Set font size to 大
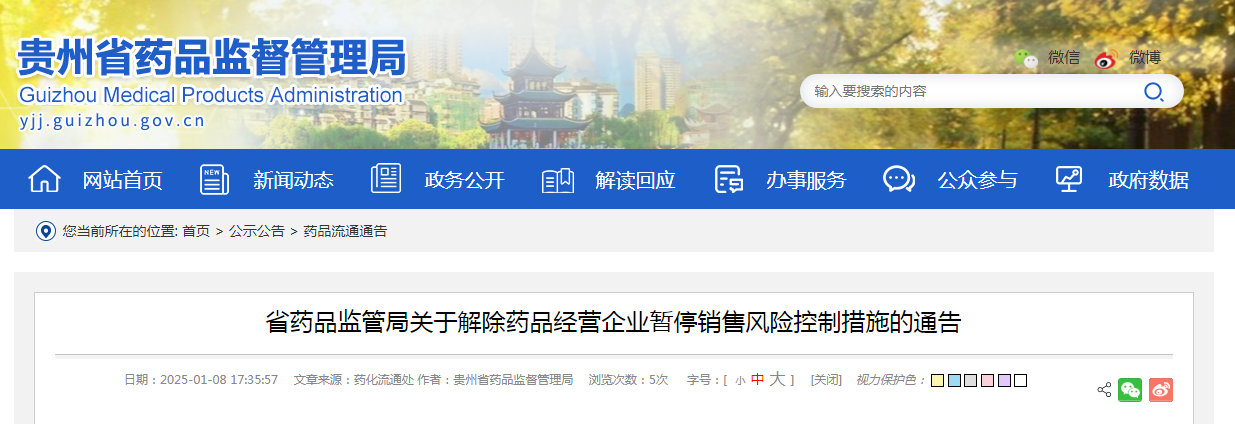This screenshot has height=424, width=1235. [777, 379]
